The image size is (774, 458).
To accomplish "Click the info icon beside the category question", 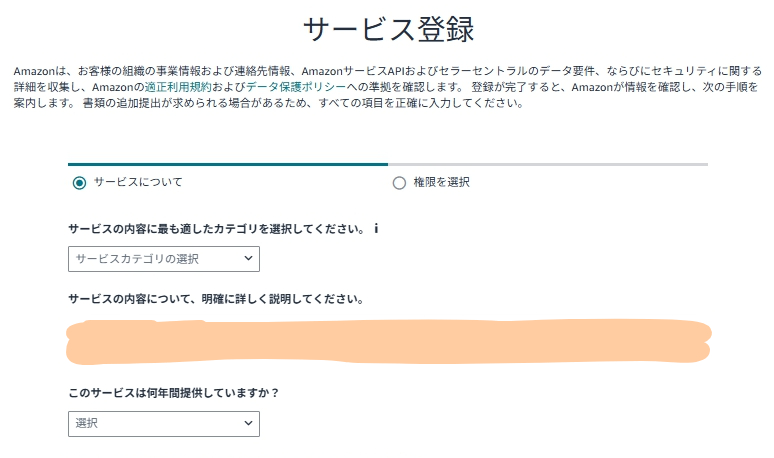I will pos(376,229).
